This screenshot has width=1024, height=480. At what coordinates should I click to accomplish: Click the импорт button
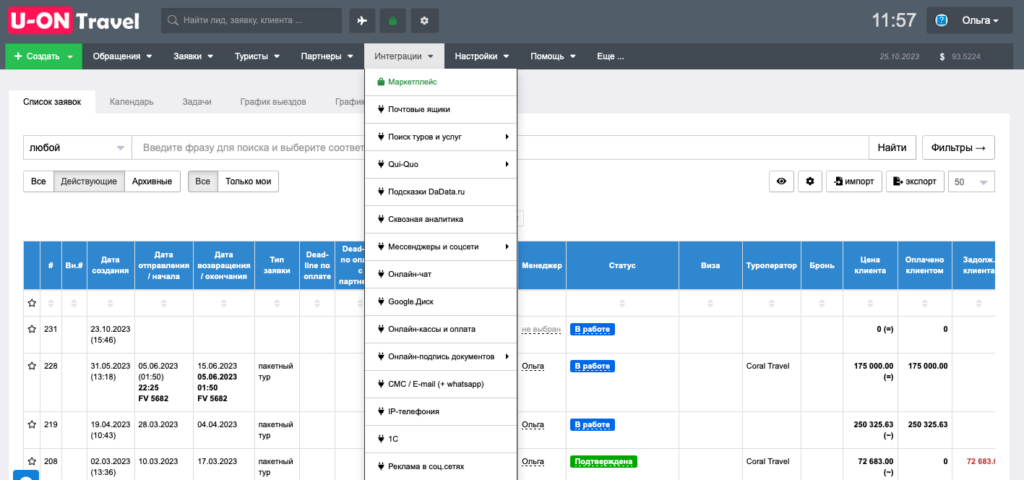pos(854,182)
